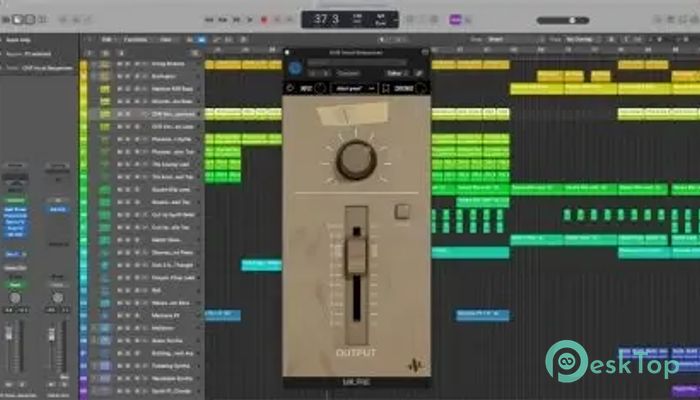The width and height of the screenshot is (700, 400).
Task: Toggle the small square button beside fader
Action: [x=402, y=212]
